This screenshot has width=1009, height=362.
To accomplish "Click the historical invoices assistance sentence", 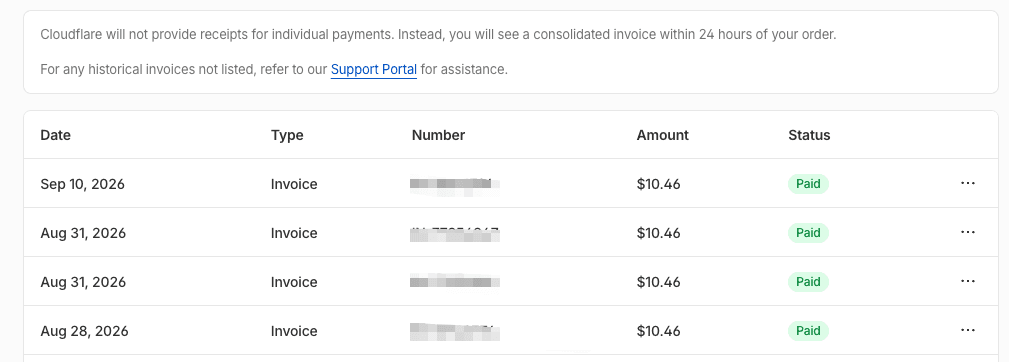I will click(x=274, y=69).
